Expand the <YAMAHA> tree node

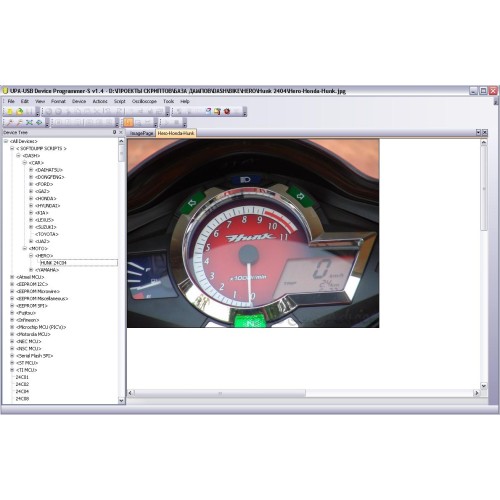click(x=31, y=270)
